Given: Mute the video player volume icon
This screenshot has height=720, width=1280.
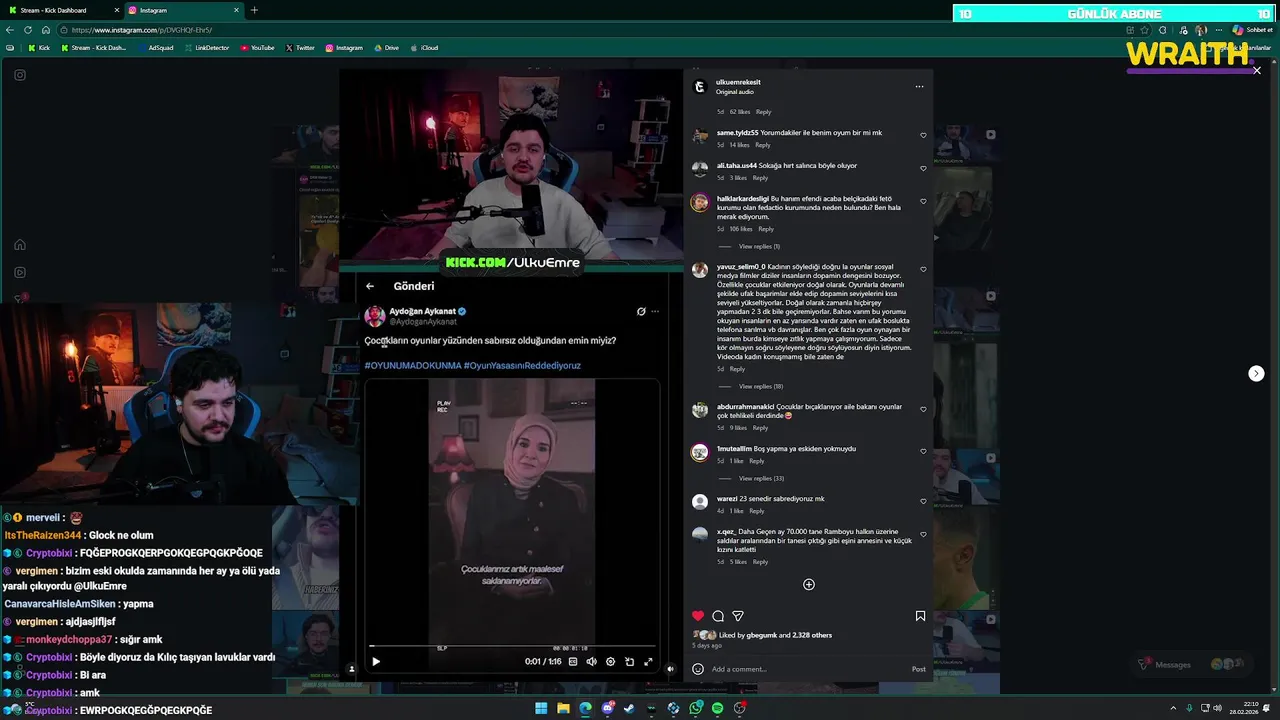Looking at the screenshot, I should click(591, 661).
